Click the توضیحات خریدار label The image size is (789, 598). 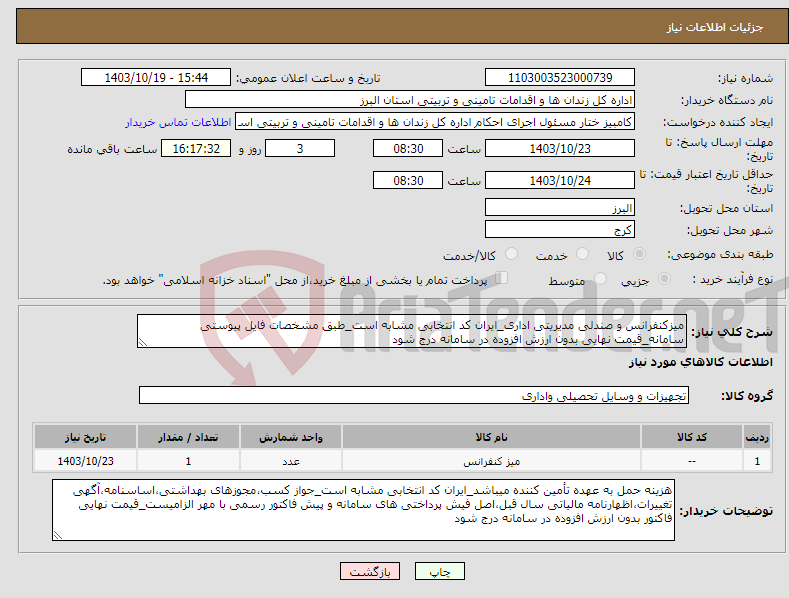[726, 511]
